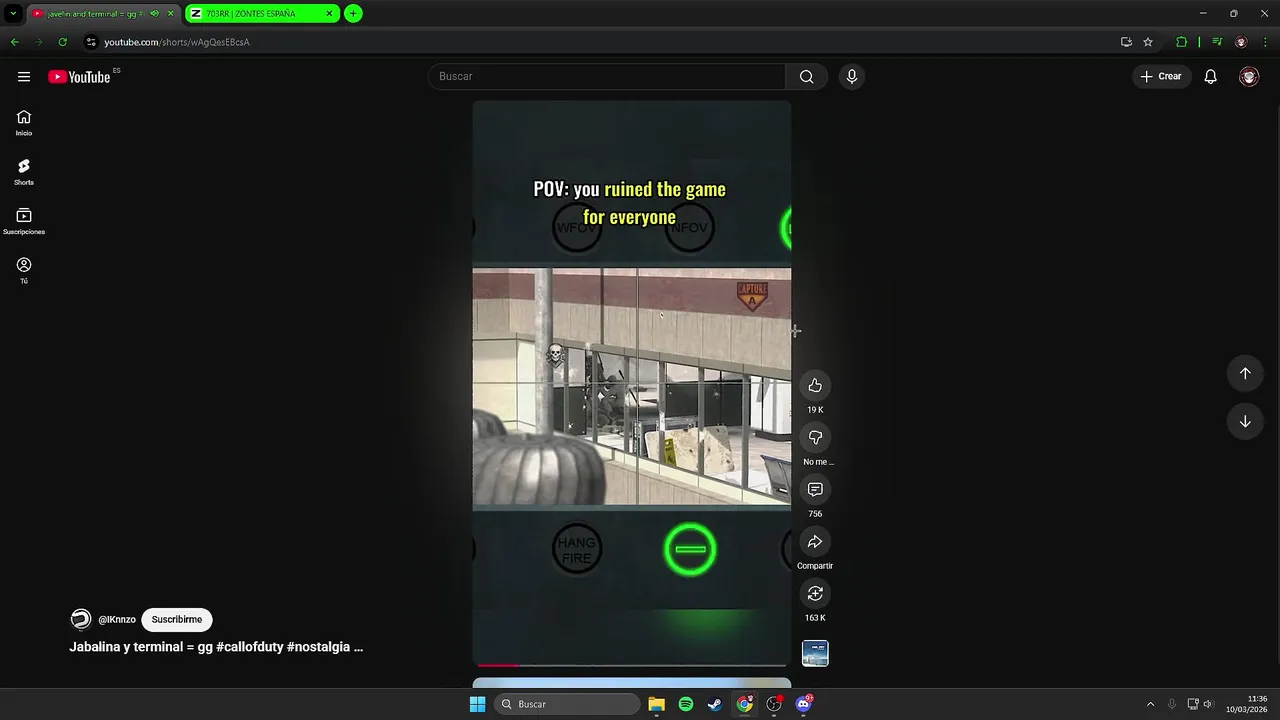Viewport: 1280px width, 720px height.
Task: Remix this Short, count 163 K
Action: click(815, 594)
